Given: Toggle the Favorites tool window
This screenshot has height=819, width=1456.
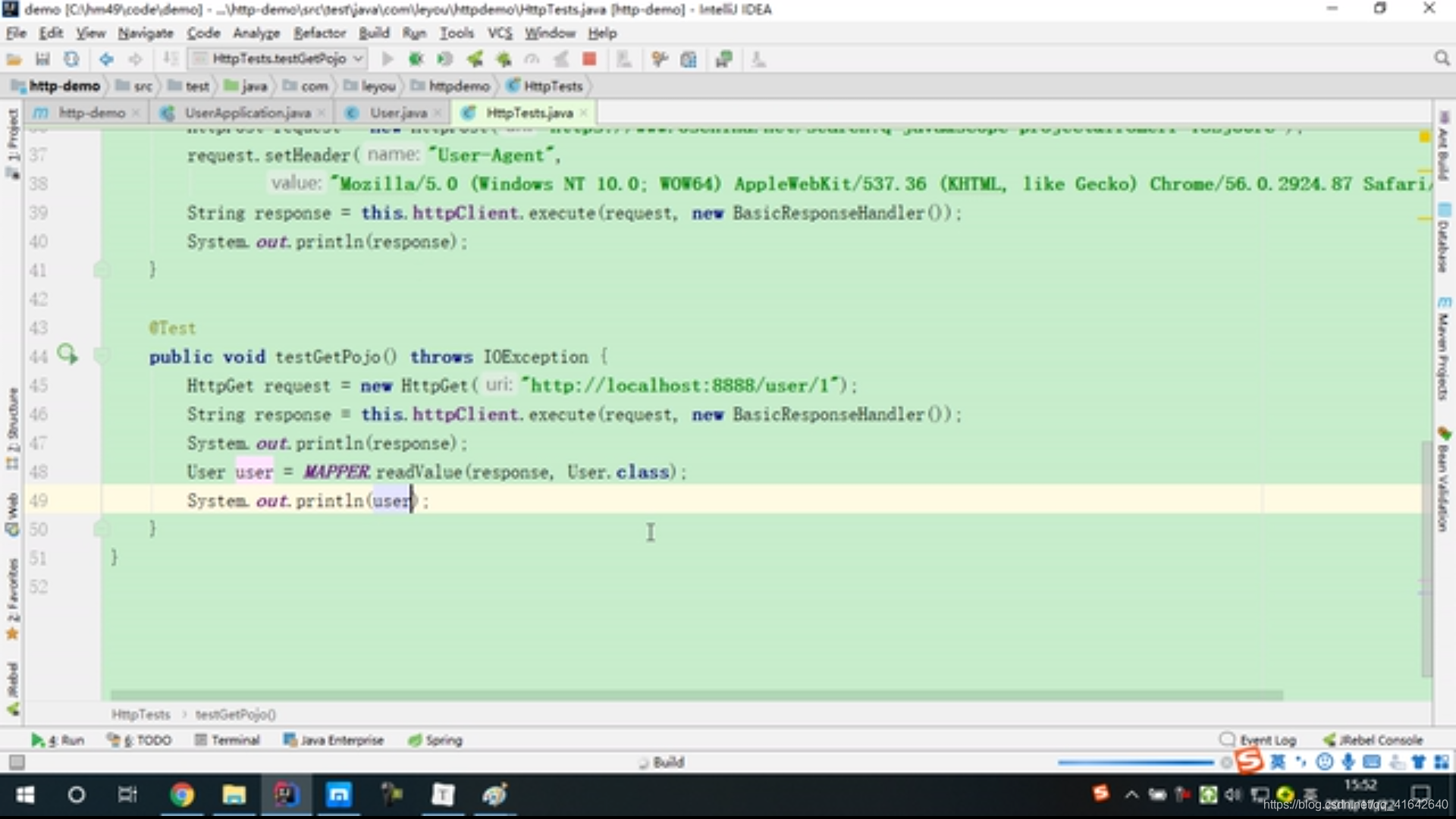Looking at the screenshot, I should click(12, 599).
